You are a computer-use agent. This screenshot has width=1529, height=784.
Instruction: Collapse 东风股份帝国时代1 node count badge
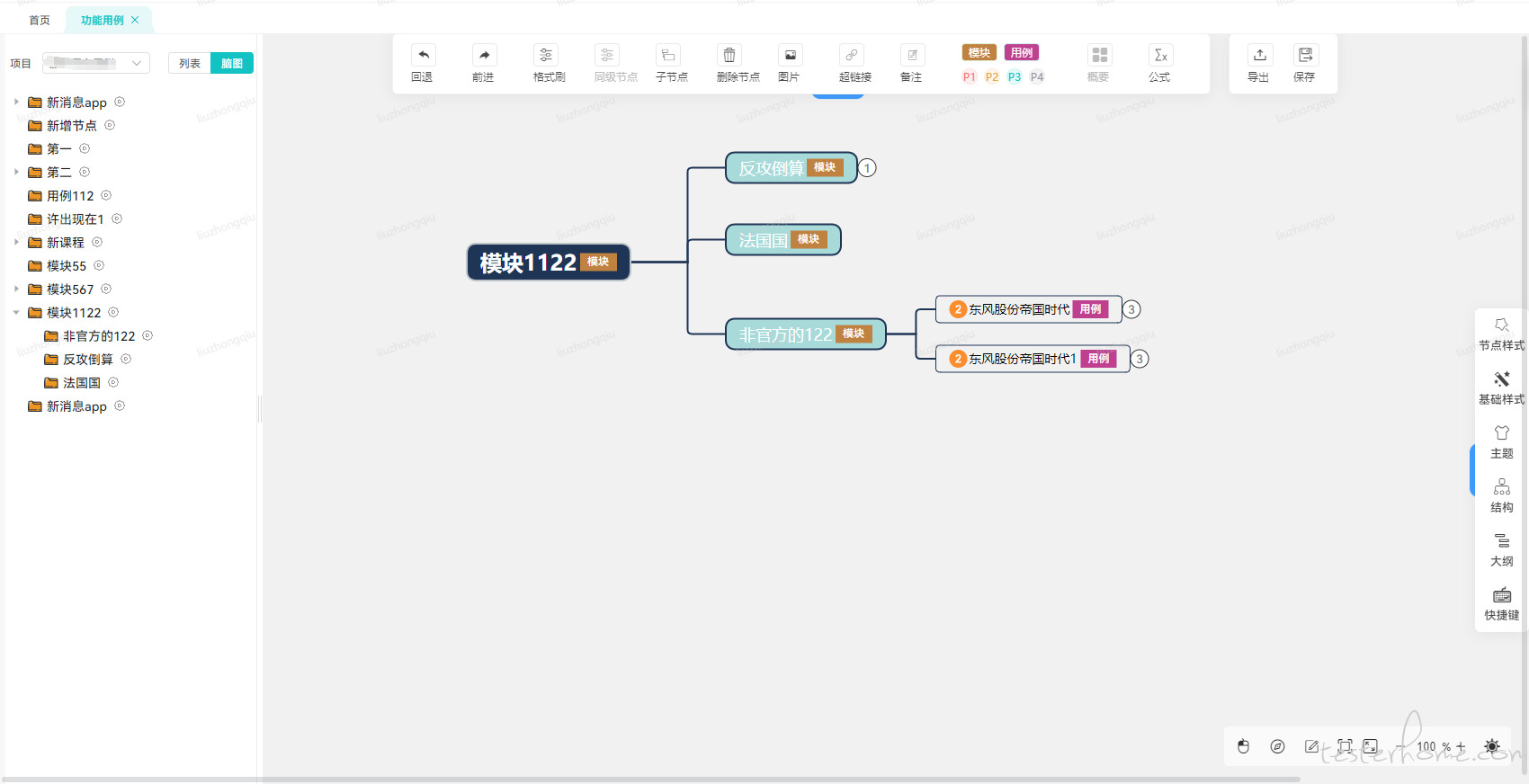click(x=1140, y=359)
